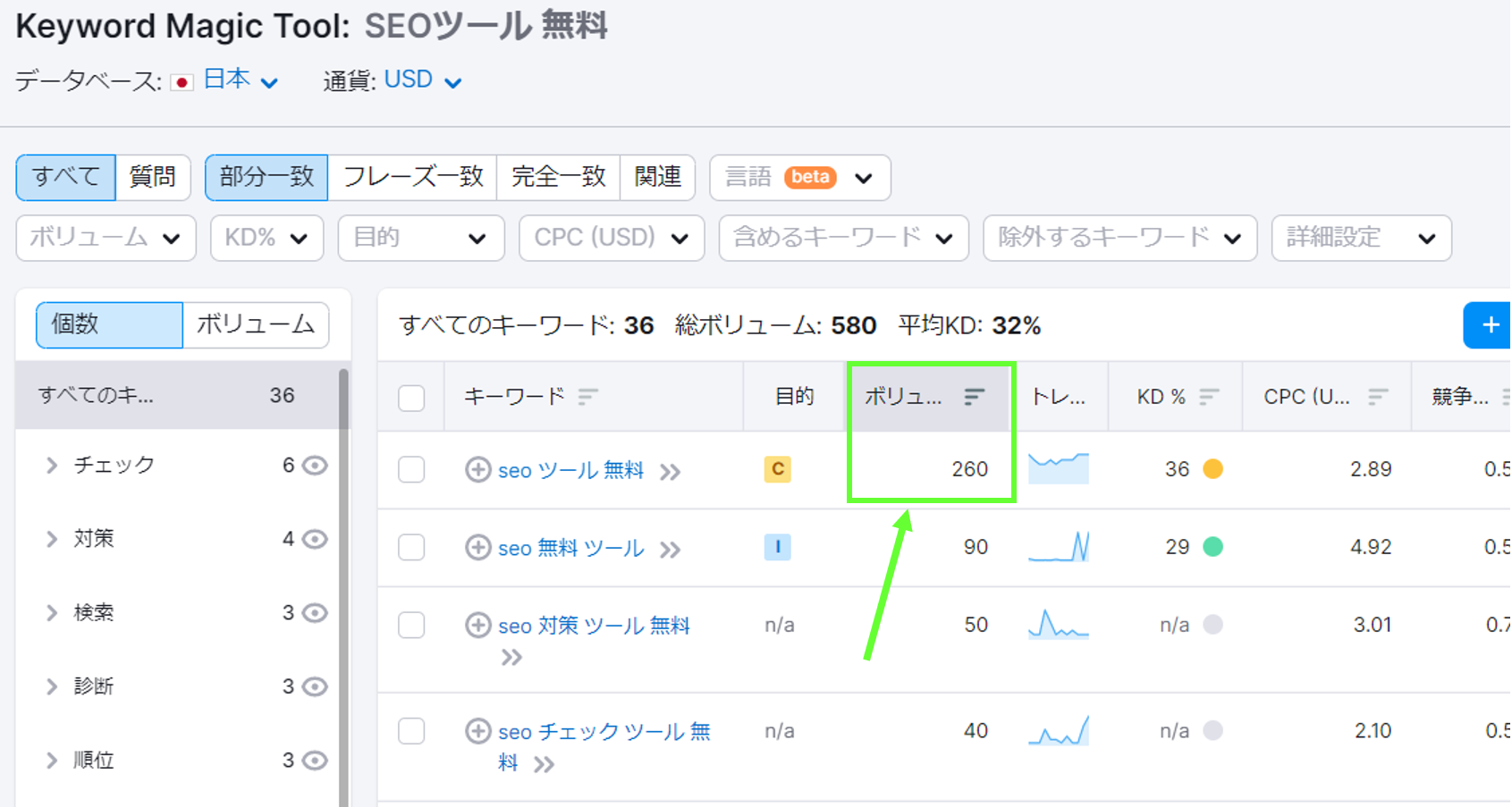The height and width of the screenshot is (807, 1512).
Task: Expand the 順位 group chevron
Action: click(x=52, y=761)
